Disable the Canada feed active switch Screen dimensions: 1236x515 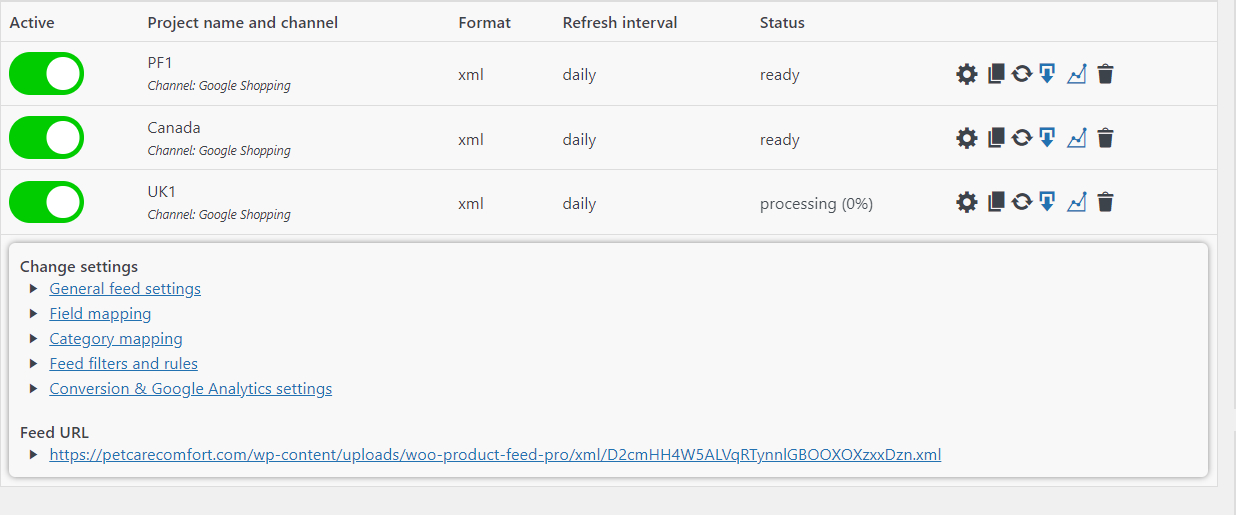[x=47, y=138]
